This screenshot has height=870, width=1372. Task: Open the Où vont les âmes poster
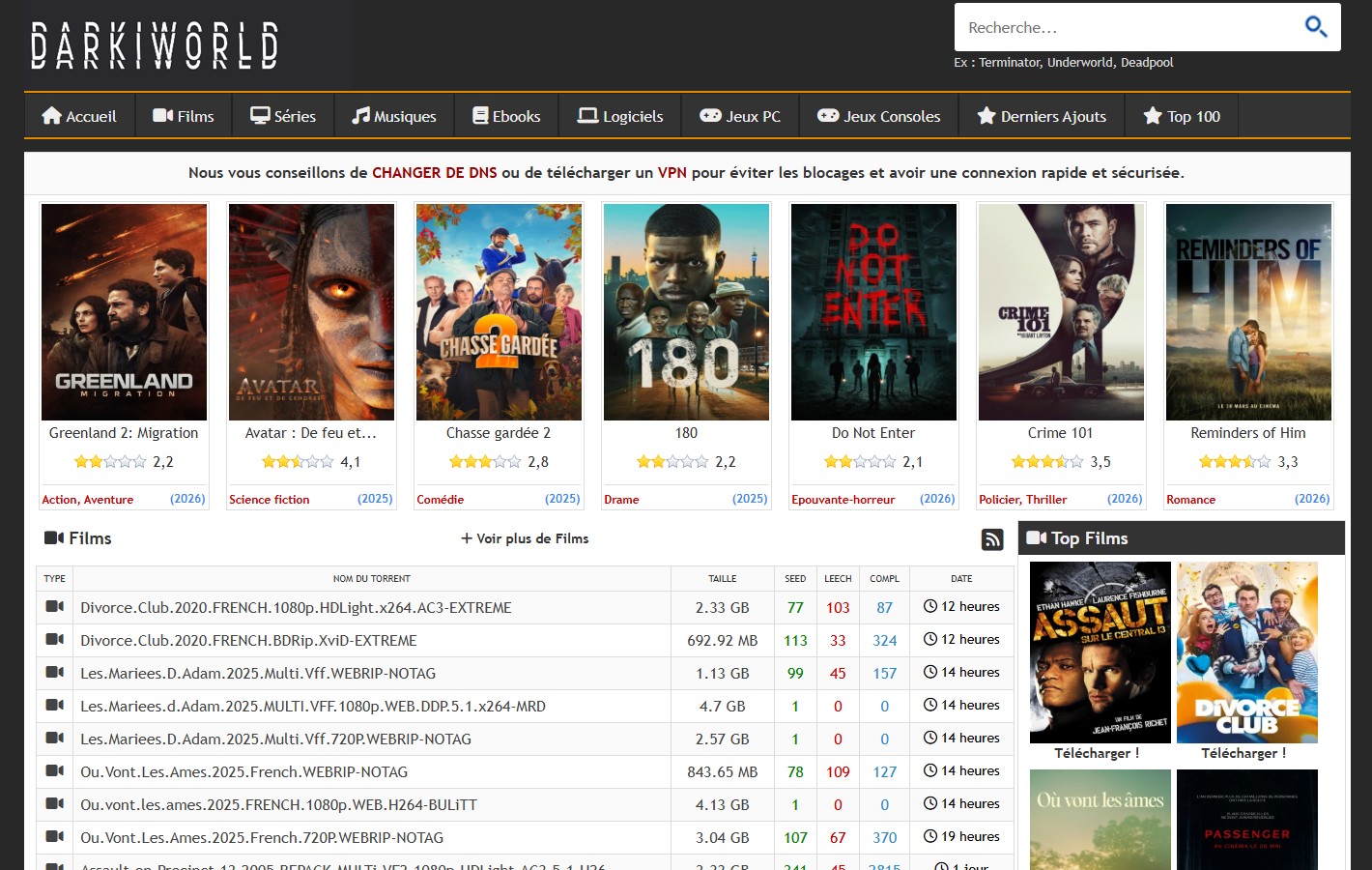(1100, 820)
